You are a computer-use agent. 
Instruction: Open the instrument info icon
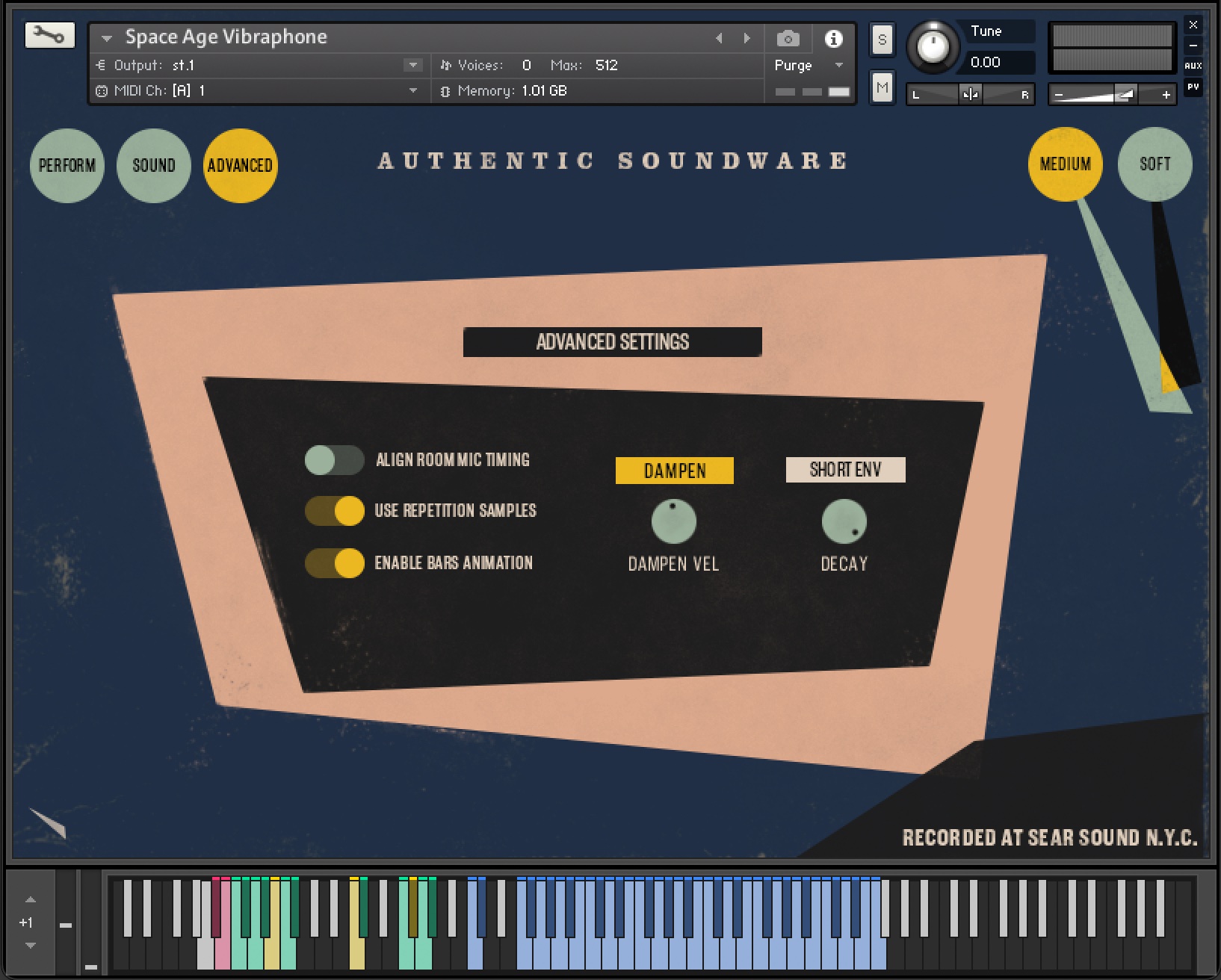(833, 38)
